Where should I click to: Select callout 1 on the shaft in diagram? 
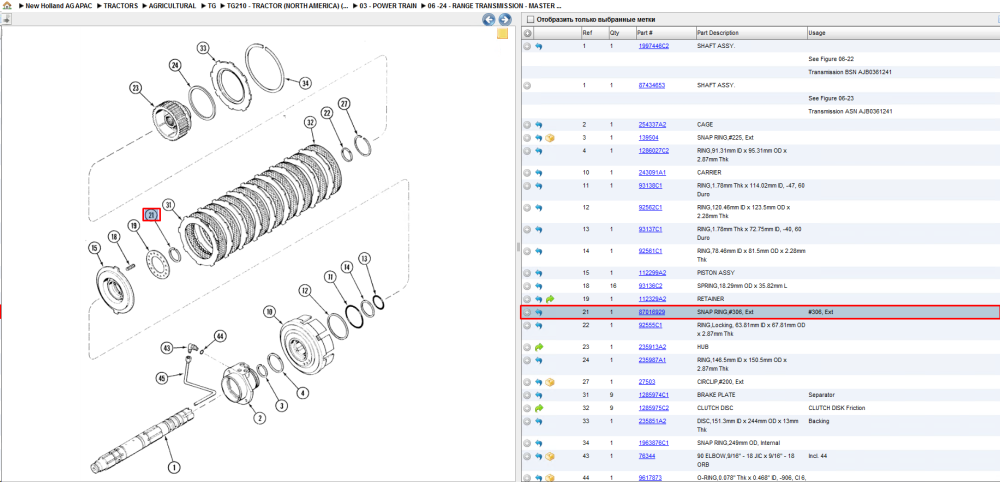point(173,466)
